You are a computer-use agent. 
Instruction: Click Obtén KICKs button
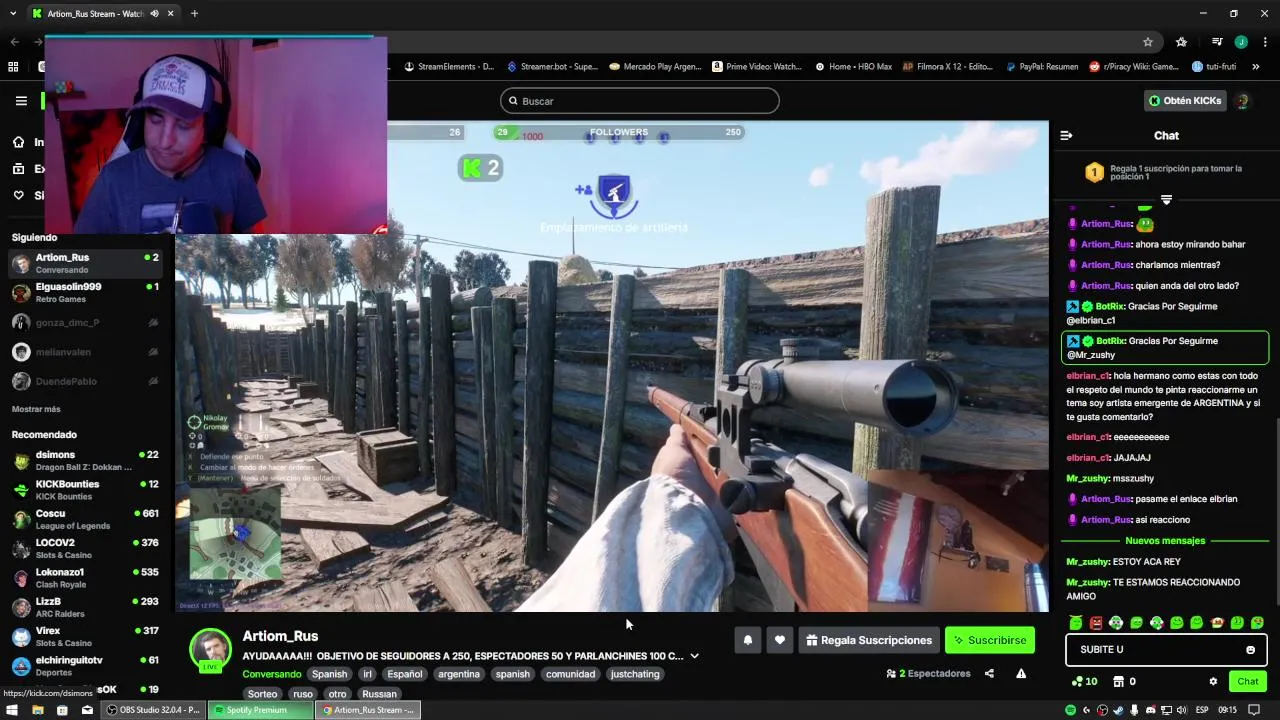tap(1184, 101)
